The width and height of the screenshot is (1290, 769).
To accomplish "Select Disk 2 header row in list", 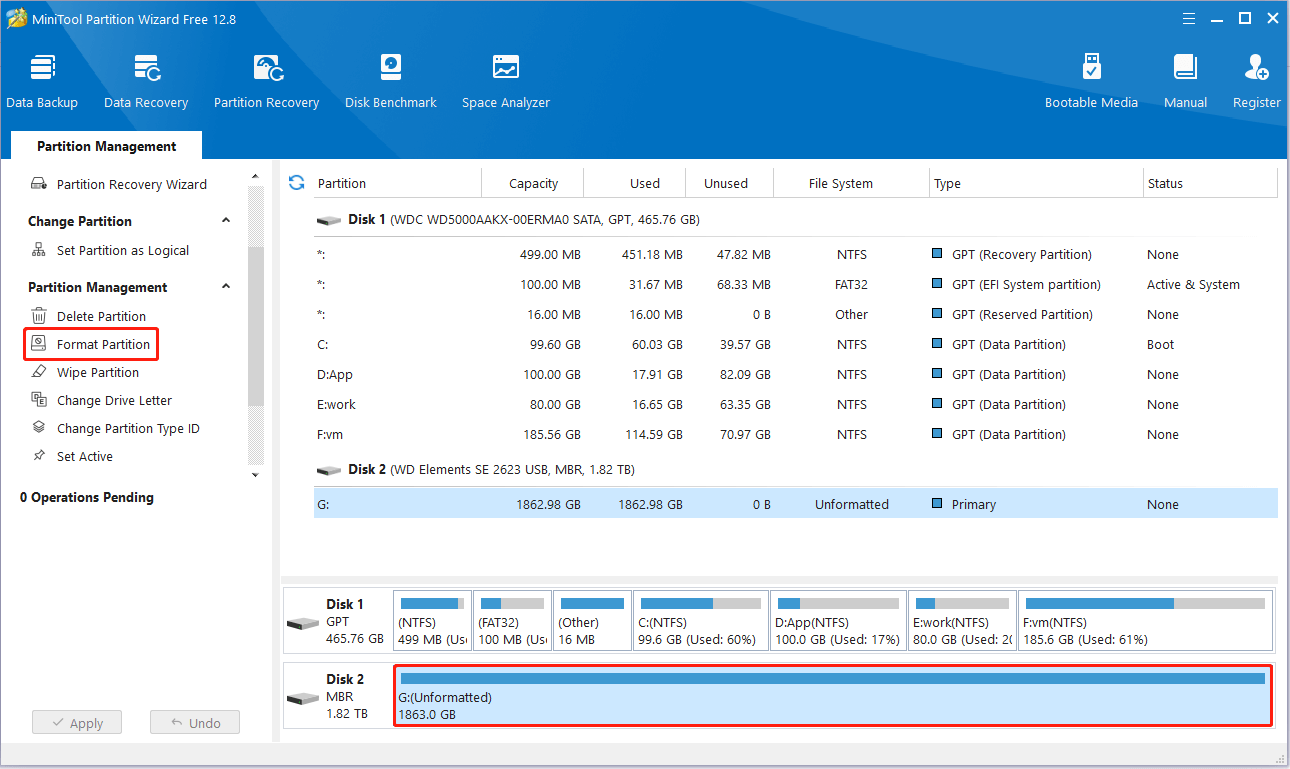I will (x=795, y=469).
